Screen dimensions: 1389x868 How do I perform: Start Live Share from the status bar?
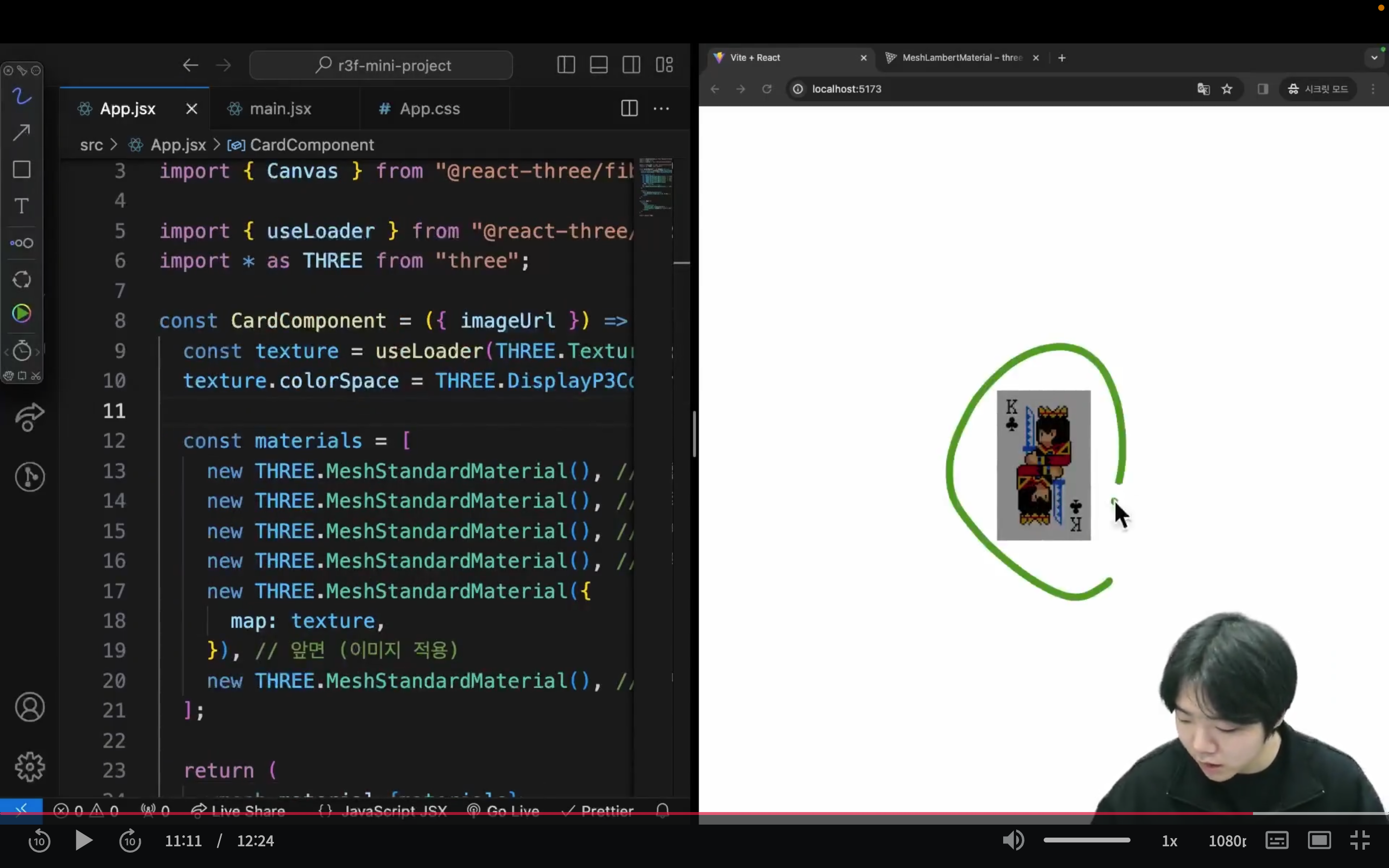click(x=238, y=811)
